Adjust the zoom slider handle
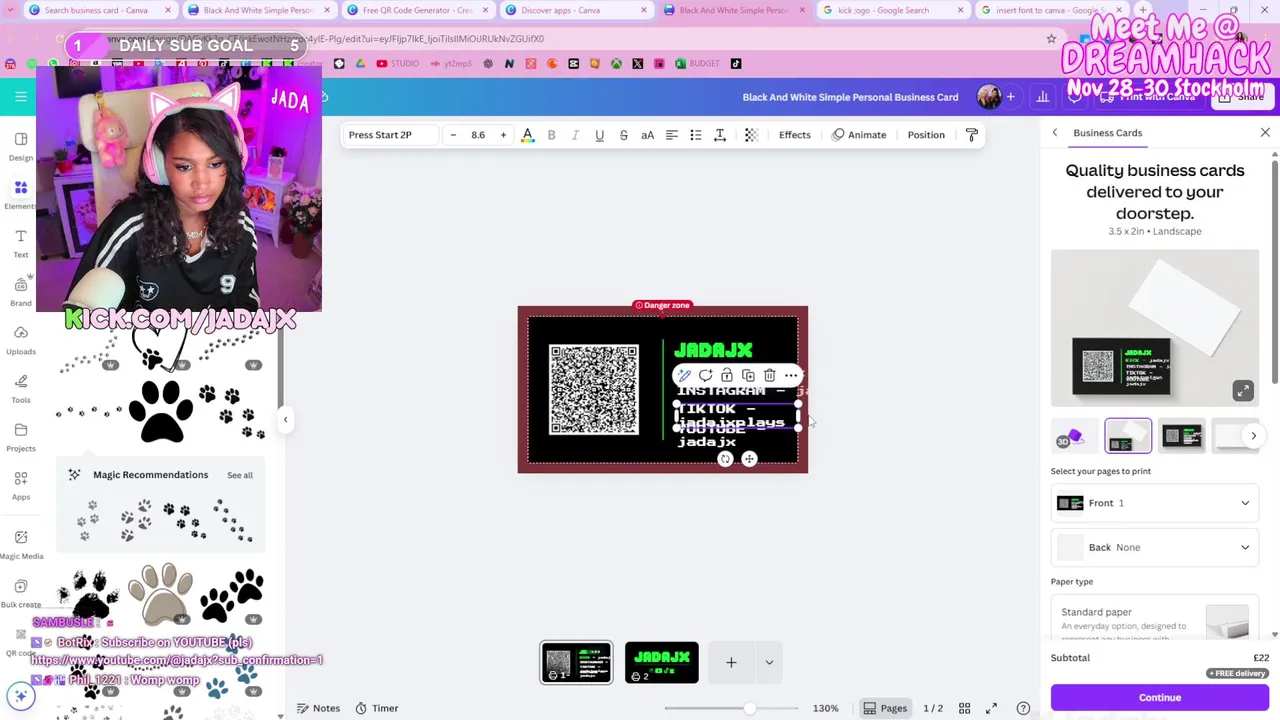 point(749,708)
